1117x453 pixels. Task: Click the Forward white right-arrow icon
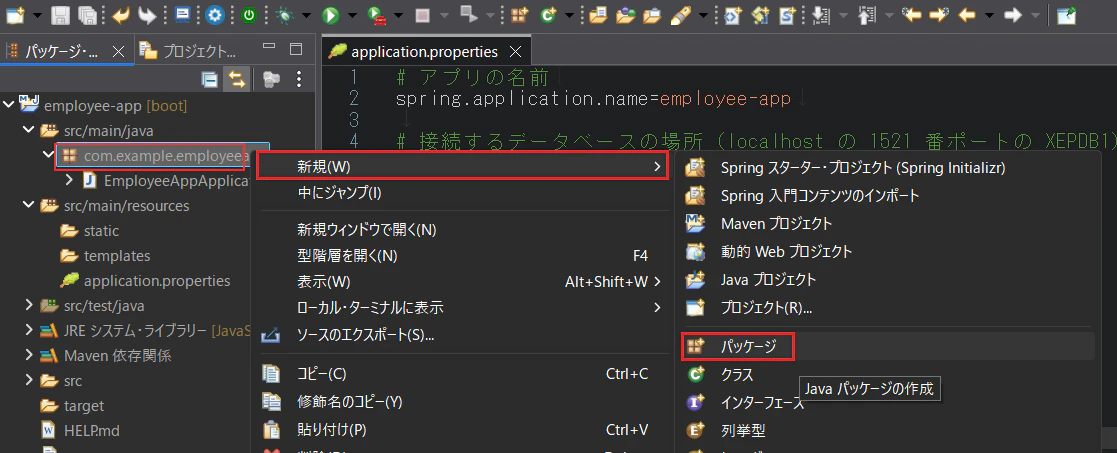click(x=1012, y=15)
